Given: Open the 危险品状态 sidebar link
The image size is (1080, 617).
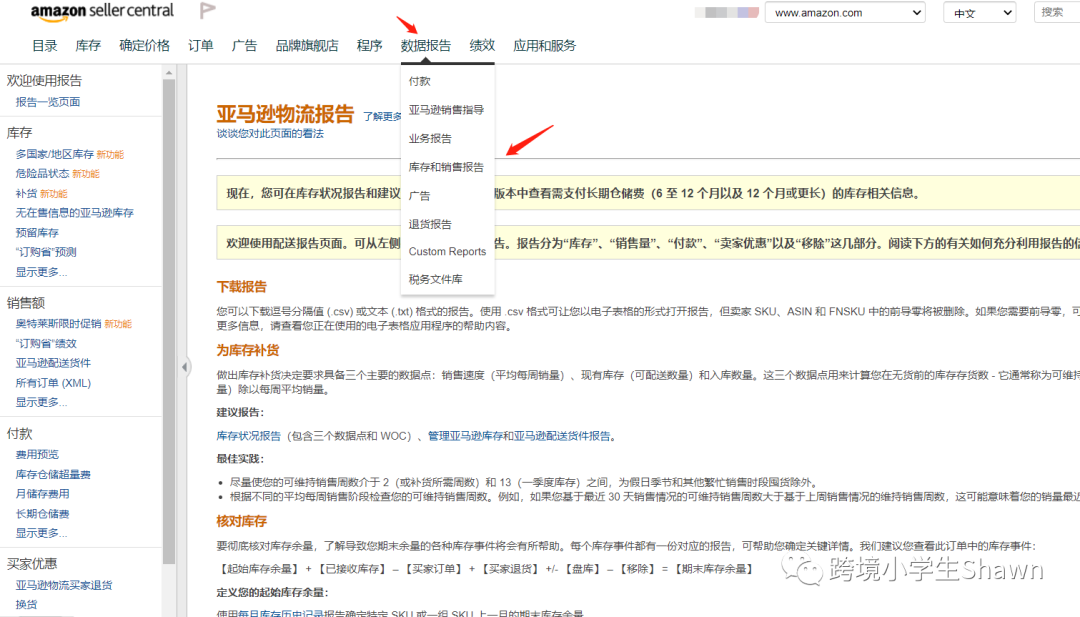Looking at the screenshot, I should 42,174.
